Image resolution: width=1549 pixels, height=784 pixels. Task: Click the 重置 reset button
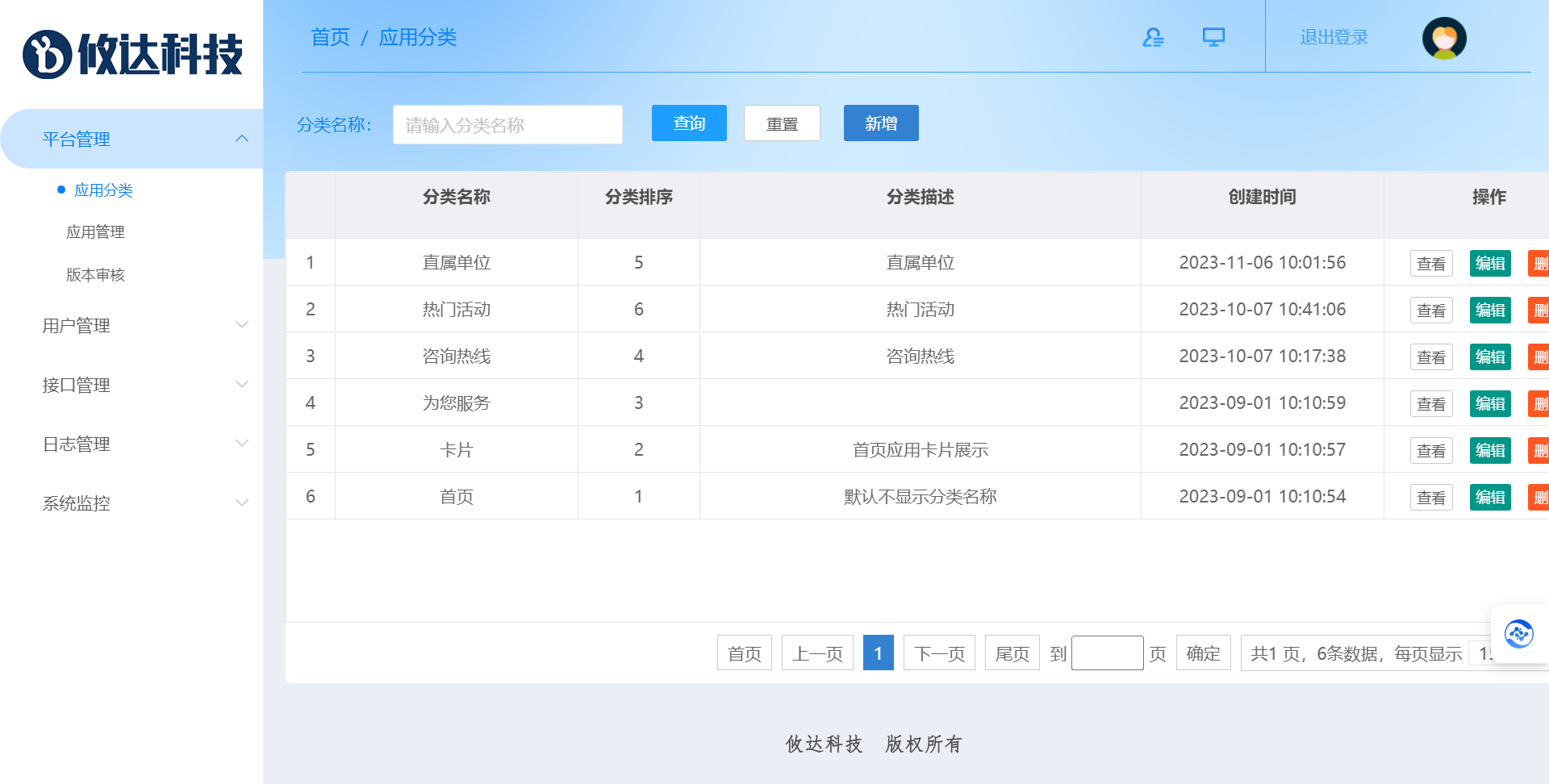tap(782, 123)
